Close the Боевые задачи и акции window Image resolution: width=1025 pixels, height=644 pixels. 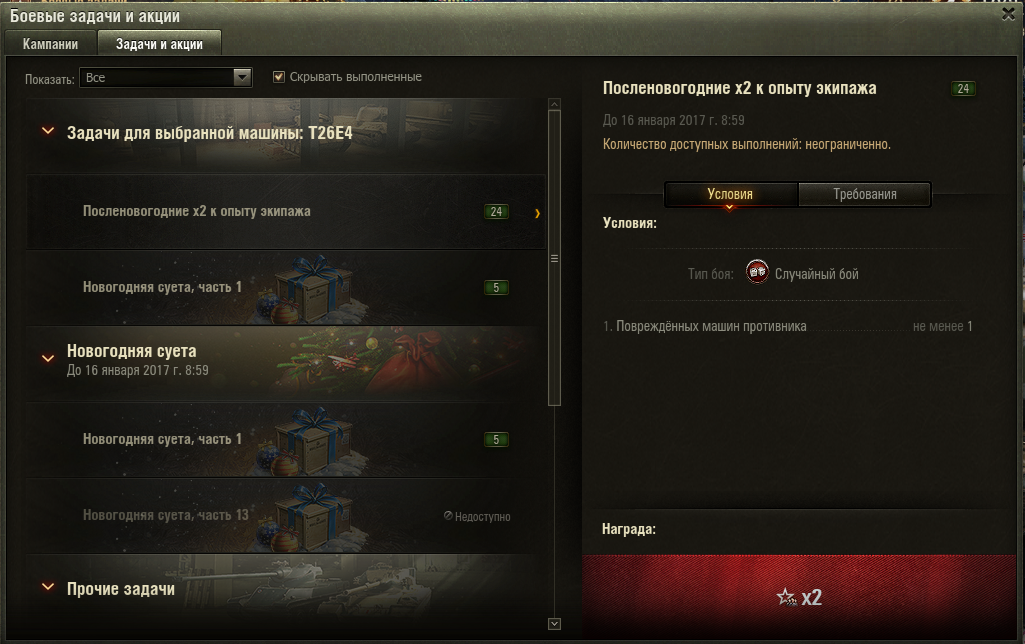pos(1008,14)
